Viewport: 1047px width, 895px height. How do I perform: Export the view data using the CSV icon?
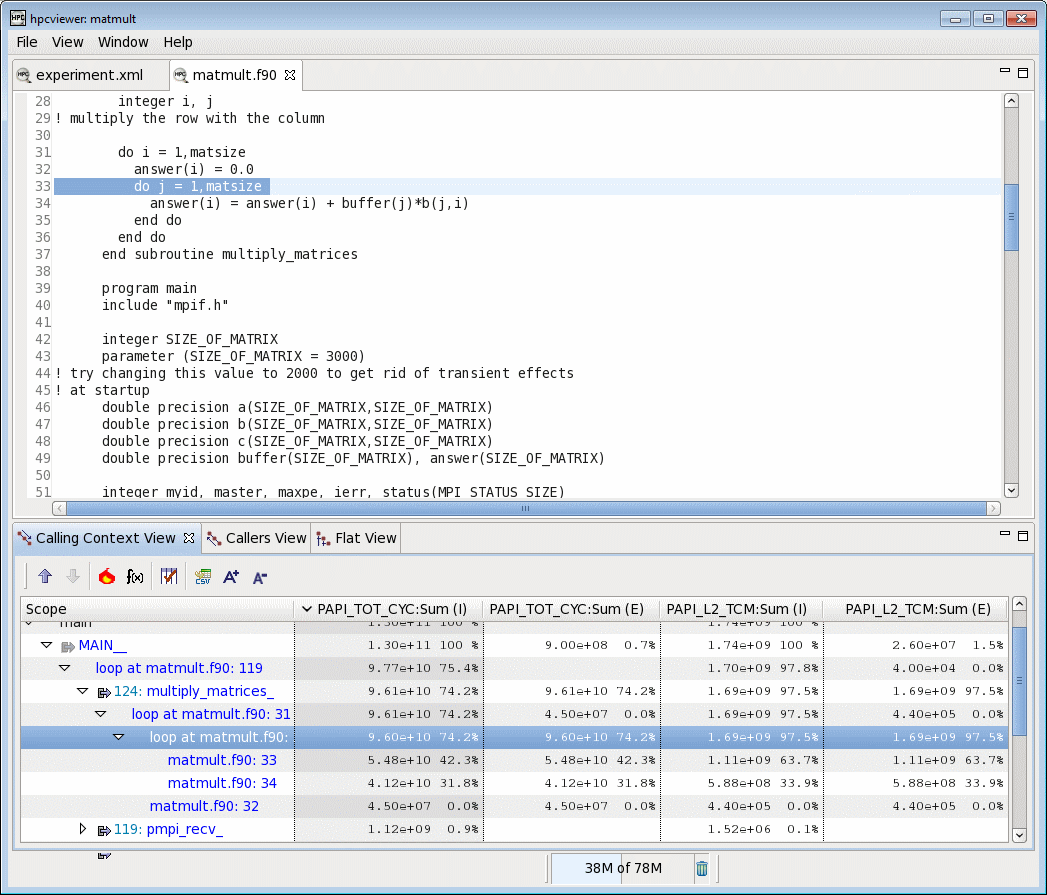tap(202, 577)
